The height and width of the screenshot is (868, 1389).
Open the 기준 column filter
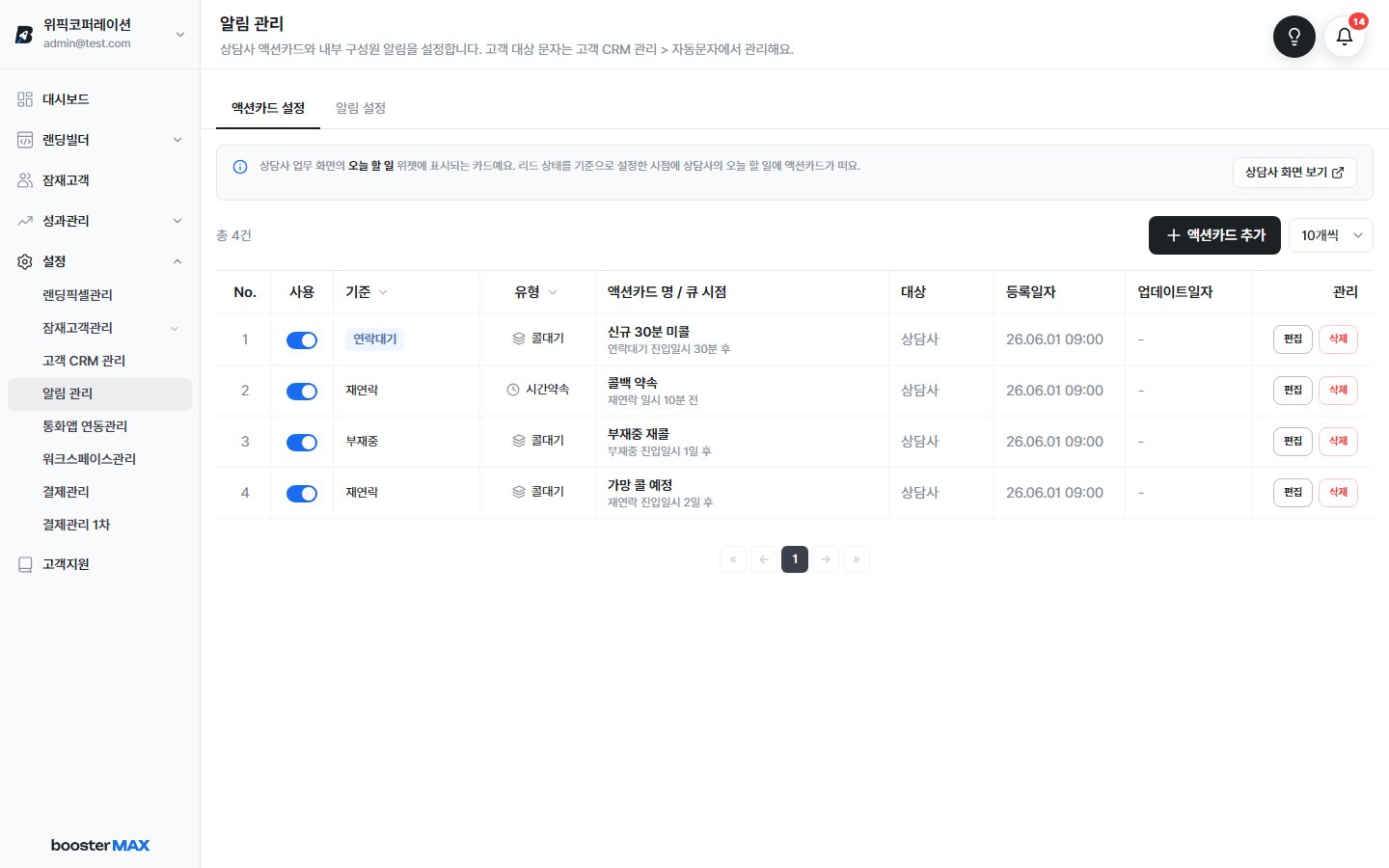383,292
